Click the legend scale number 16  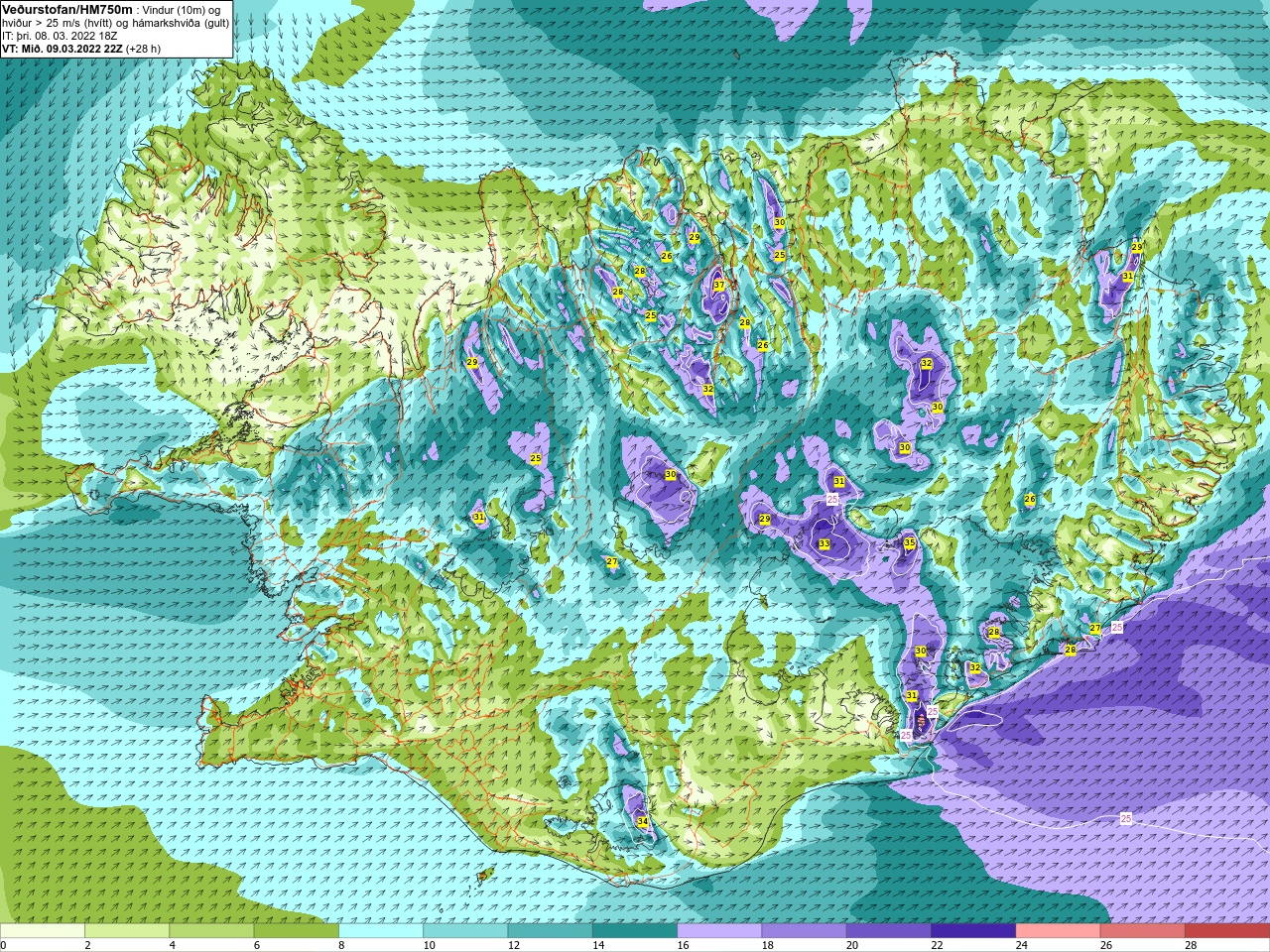(x=683, y=945)
